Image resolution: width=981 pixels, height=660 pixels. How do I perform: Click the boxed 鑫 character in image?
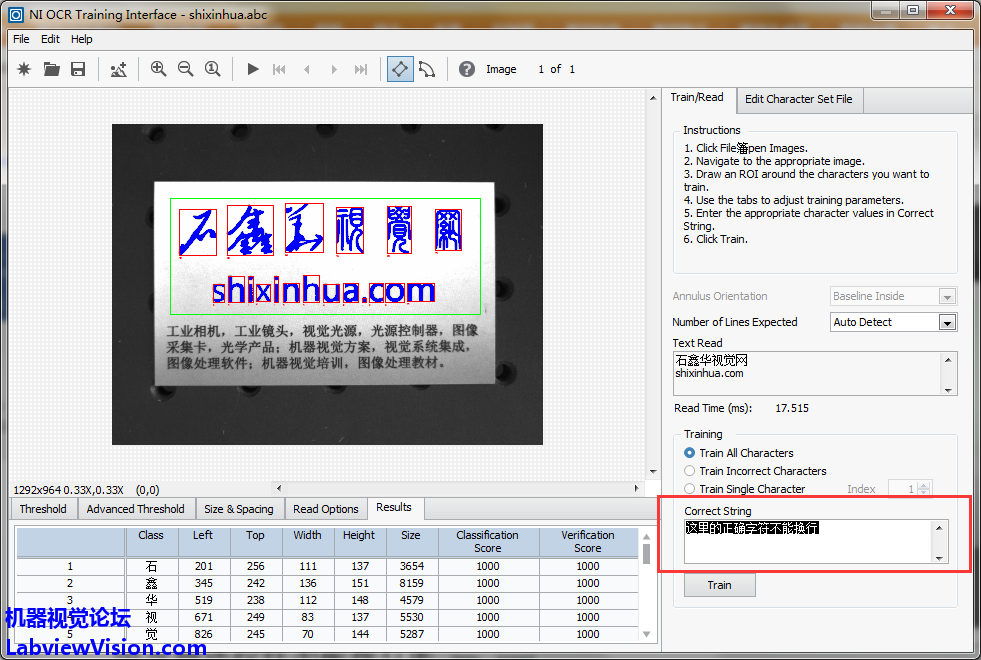coord(250,230)
